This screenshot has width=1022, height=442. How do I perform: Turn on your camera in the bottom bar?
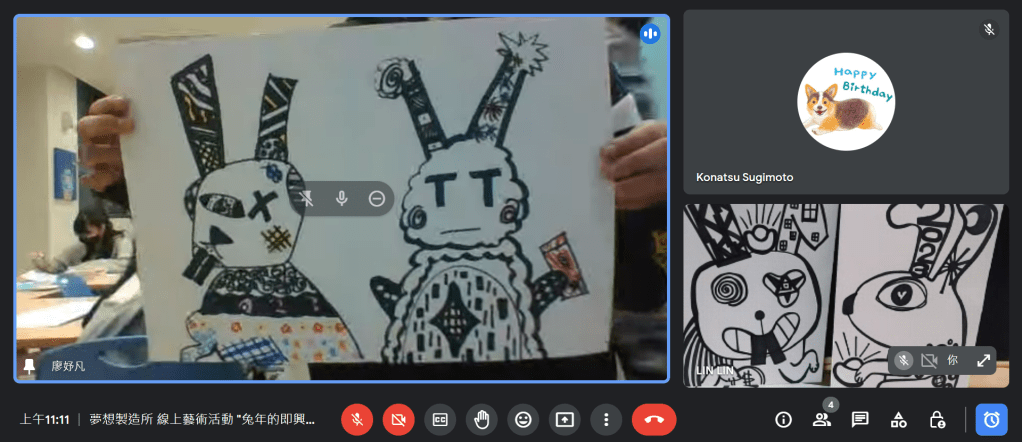(x=398, y=419)
